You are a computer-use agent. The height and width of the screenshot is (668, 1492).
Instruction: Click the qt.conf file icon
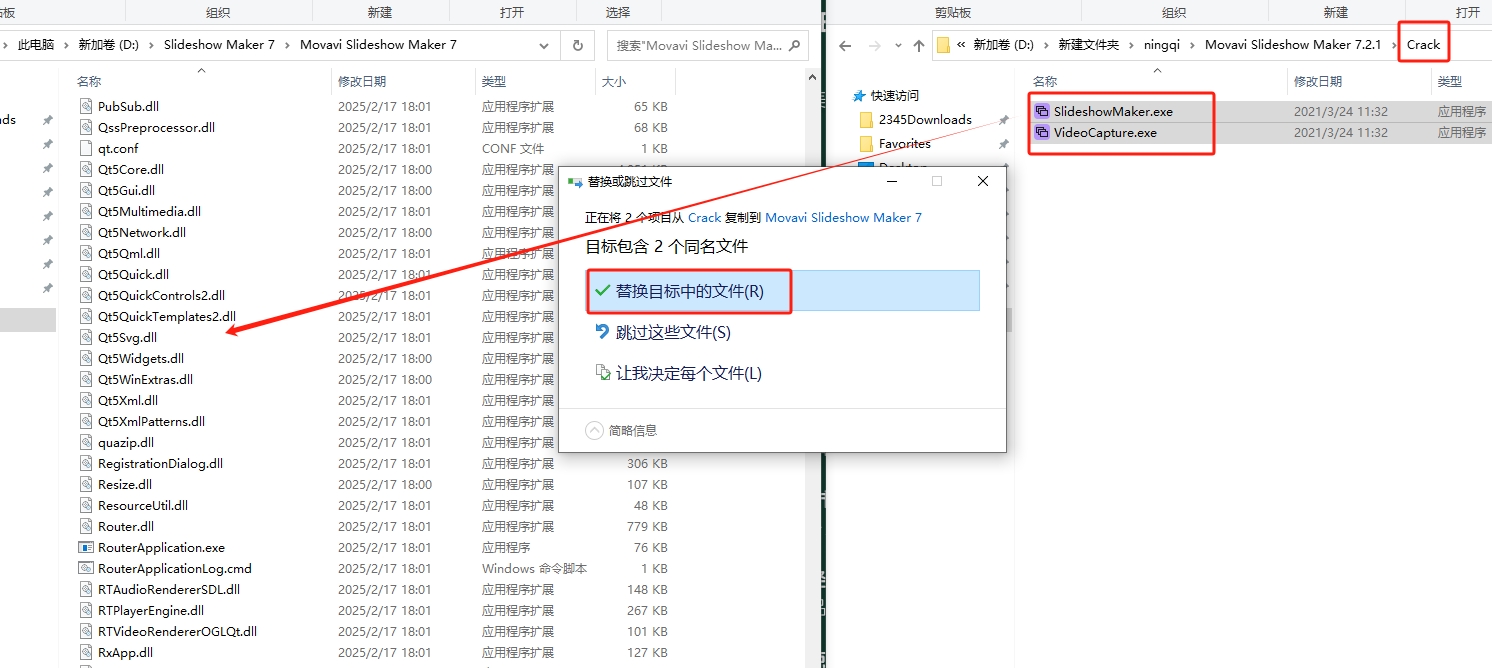tap(86, 148)
